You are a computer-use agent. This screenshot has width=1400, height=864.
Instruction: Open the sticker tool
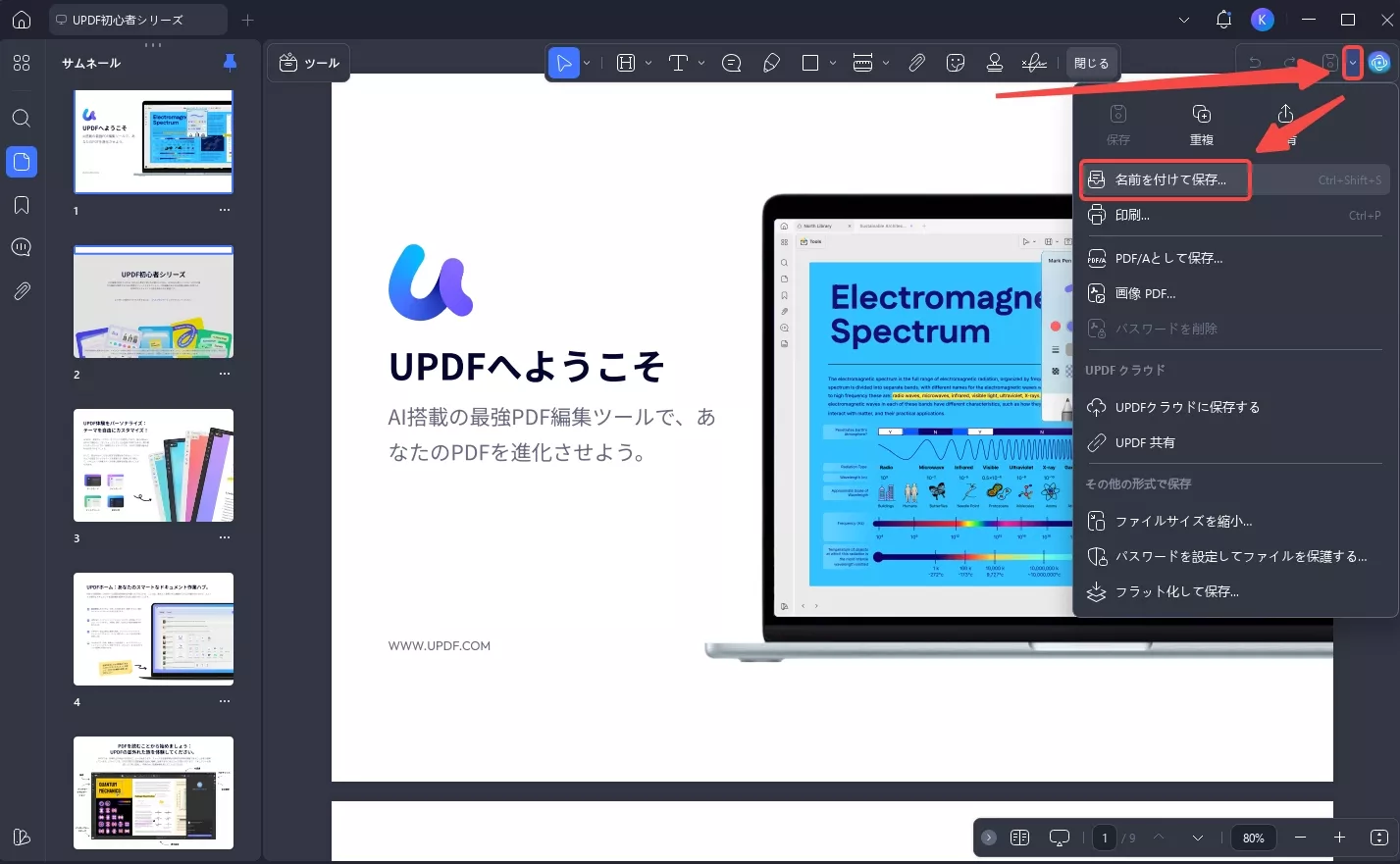956,63
